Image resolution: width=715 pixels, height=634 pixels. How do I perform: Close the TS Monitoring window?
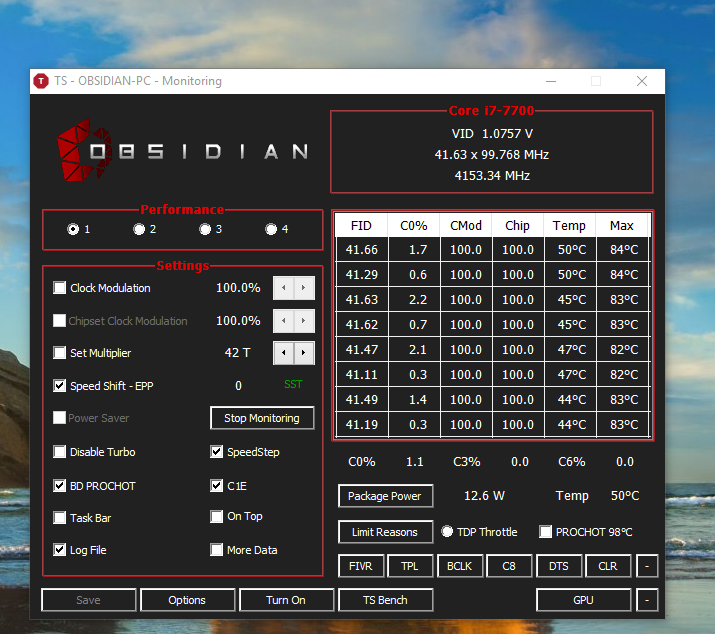pos(642,81)
